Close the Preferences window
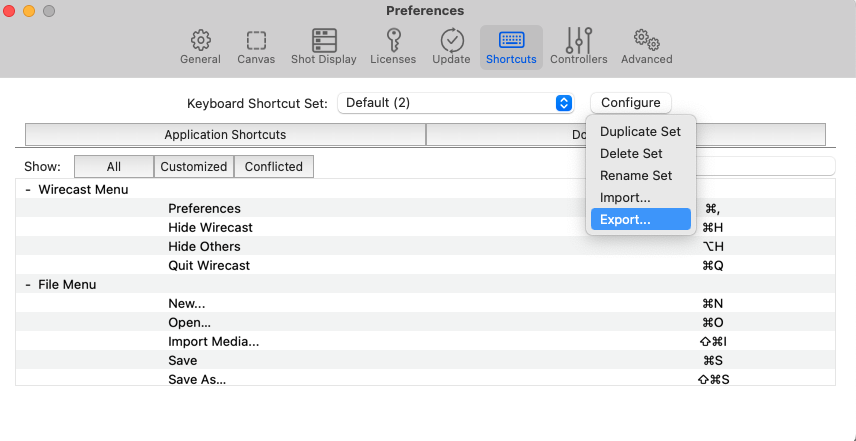856x441 pixels. pos(9,10)
